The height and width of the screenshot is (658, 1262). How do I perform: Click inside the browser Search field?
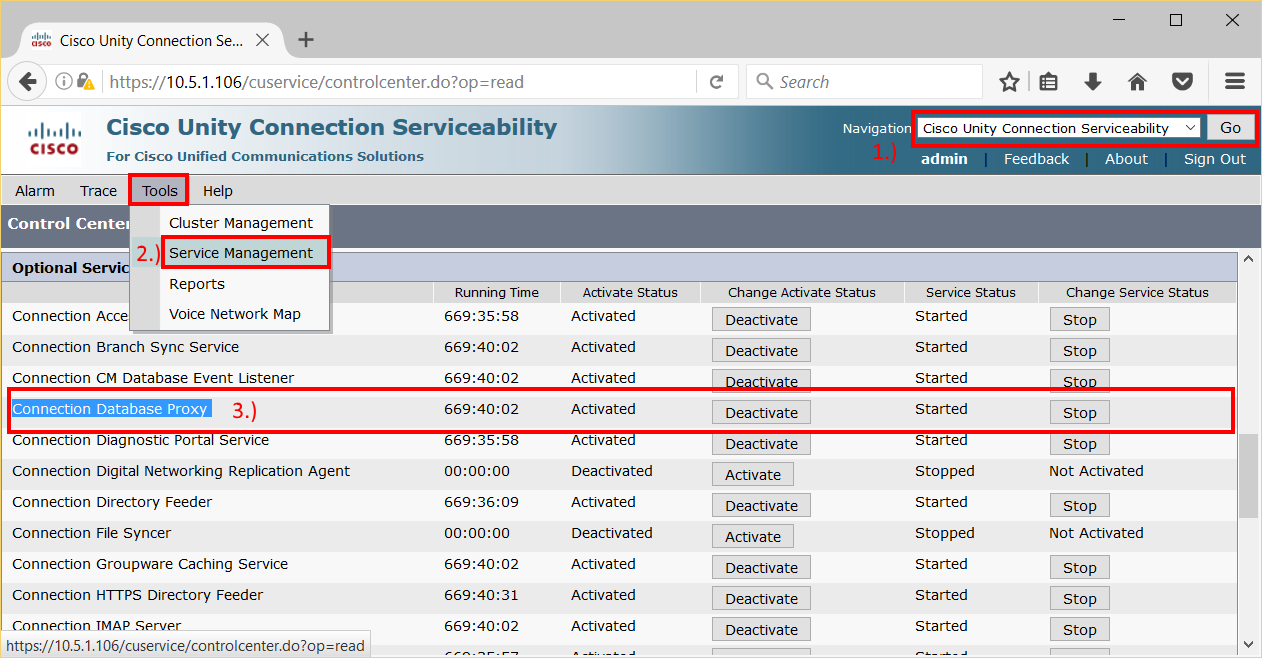[x=864, y=81]
